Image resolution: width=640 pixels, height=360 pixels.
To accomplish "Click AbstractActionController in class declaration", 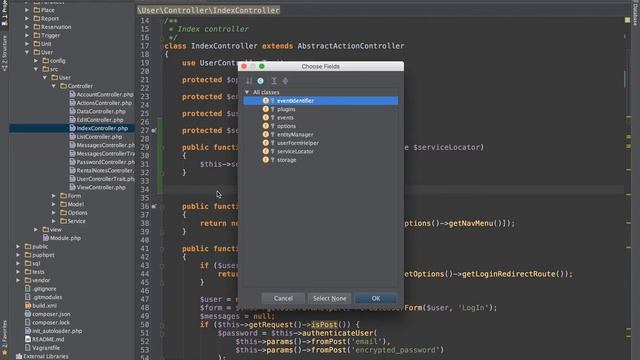I will pyautogui.click(x=351, y=46).
